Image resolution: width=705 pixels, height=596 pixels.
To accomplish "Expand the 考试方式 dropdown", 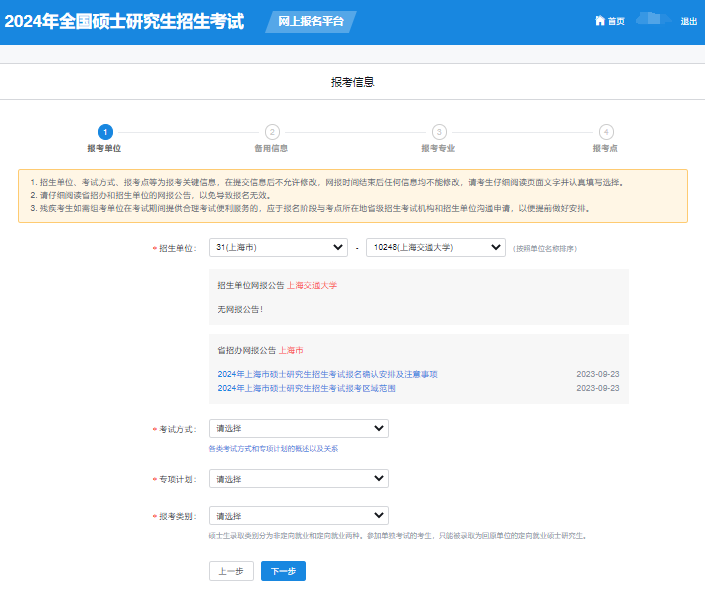I will 298,428.
